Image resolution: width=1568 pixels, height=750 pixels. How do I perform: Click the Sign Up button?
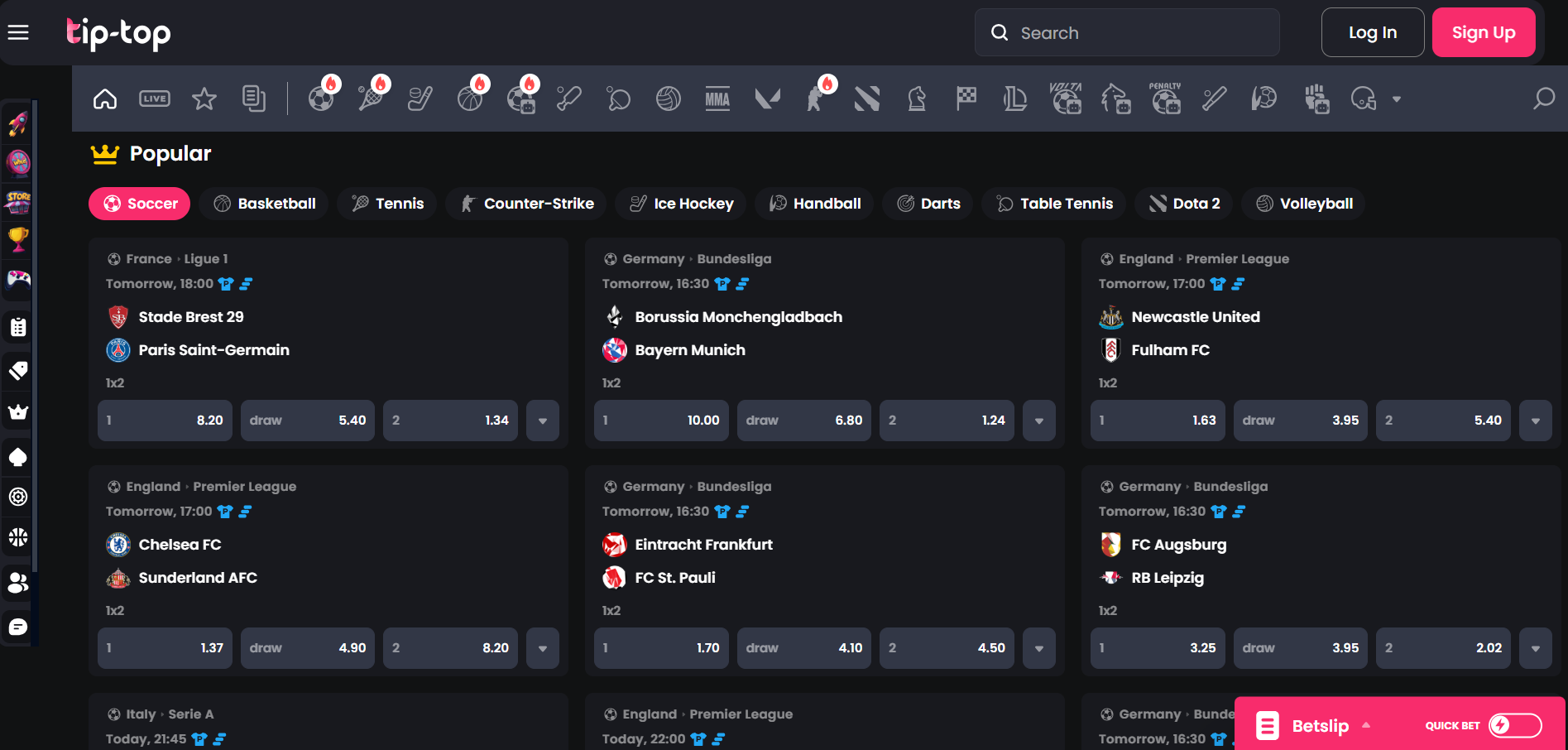click(1484, 32)
